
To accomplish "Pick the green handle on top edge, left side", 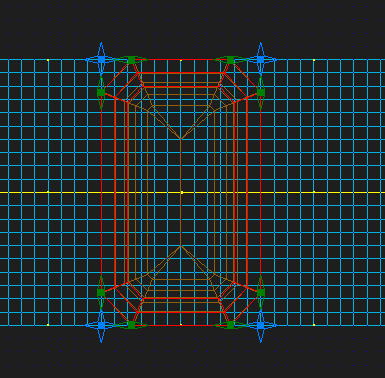I will pos(132,60).
